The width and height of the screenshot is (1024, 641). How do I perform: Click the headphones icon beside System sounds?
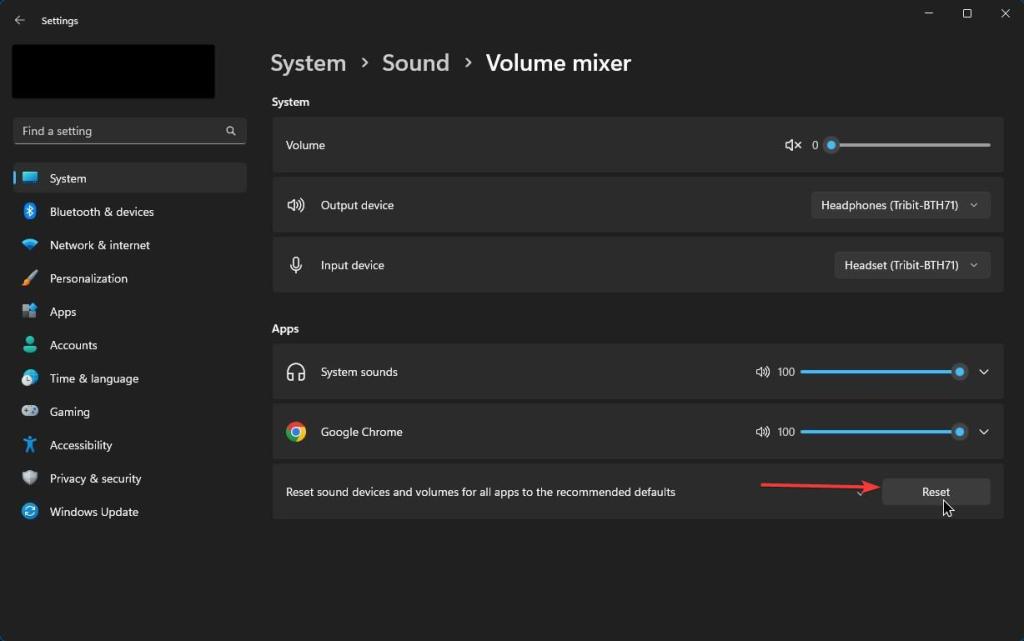point(296,371)
